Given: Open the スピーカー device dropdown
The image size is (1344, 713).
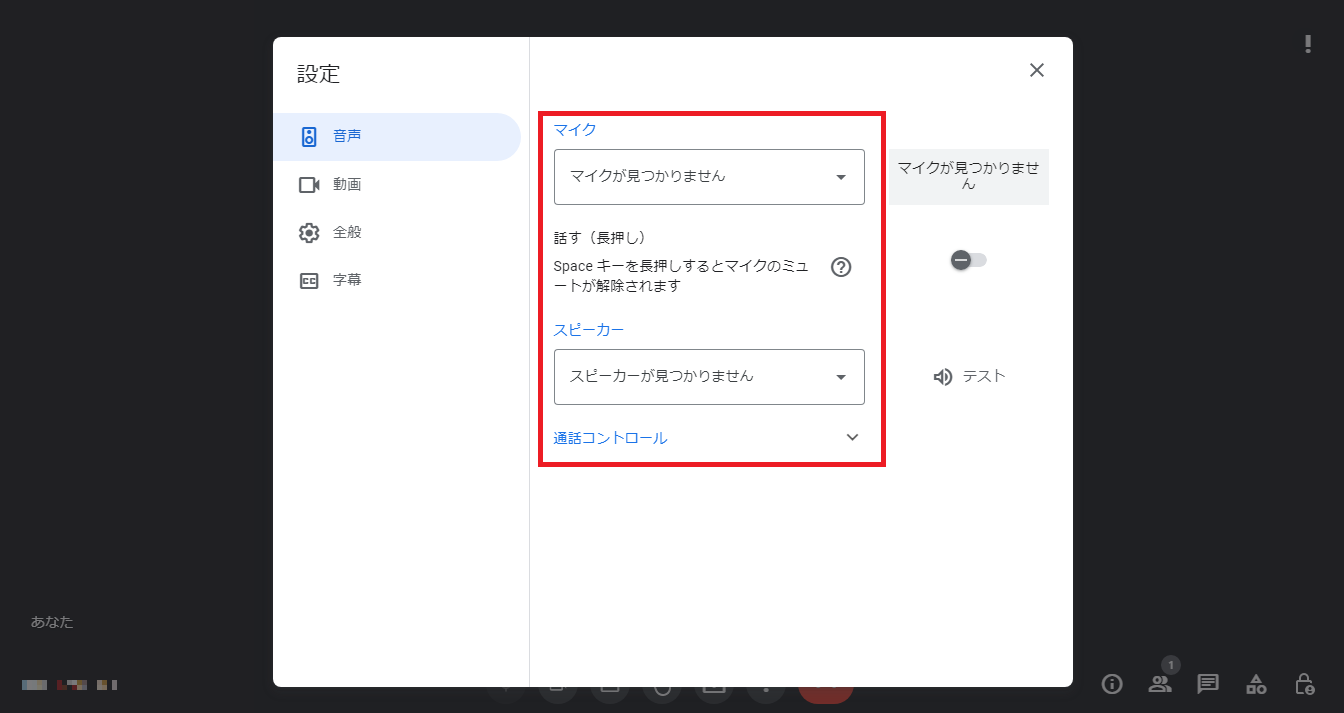Looking at the screenshot, I should (709, 377).
